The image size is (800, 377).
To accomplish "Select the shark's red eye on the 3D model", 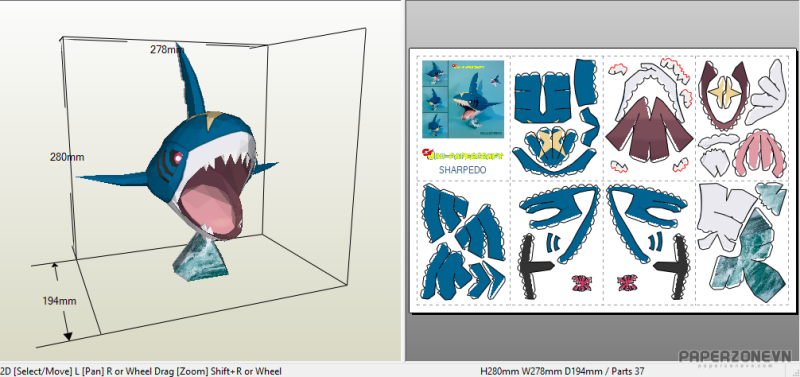I will point(178,157).
